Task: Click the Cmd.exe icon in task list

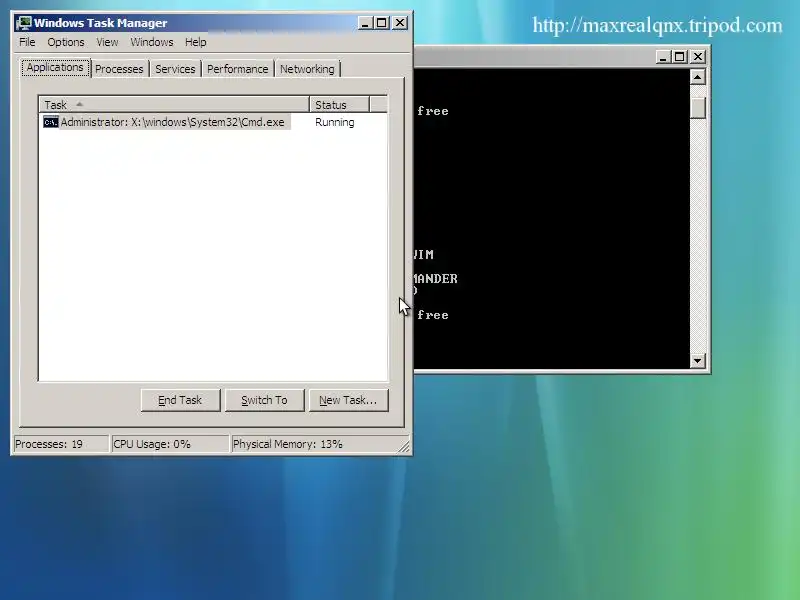Action: (x=51, y=122)
